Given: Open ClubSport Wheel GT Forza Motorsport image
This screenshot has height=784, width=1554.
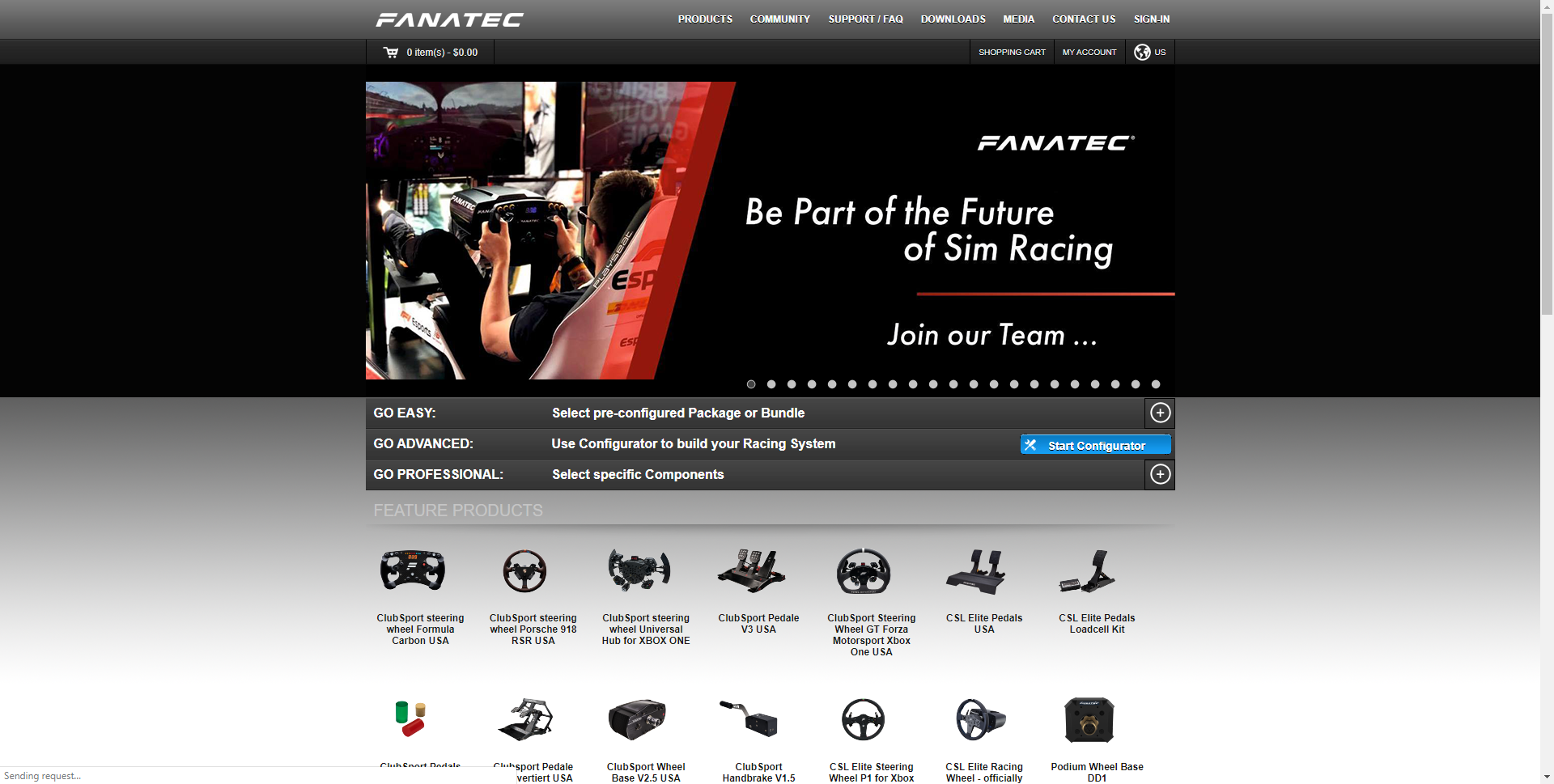Looking at the screenshot, I should pos(864,570).
